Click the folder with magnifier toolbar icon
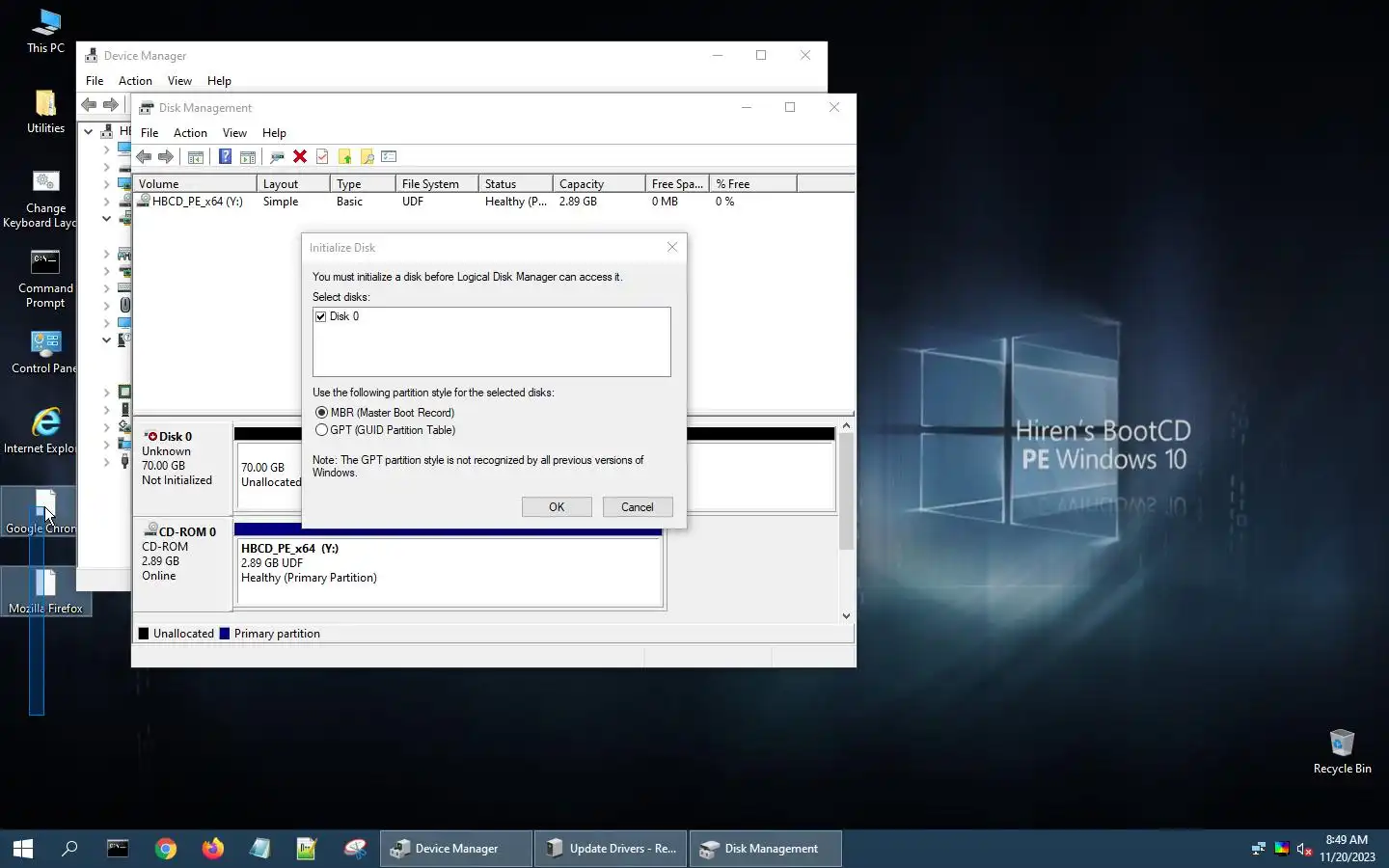This screenshot has width=1389, height=868. [x=368, y=157]
